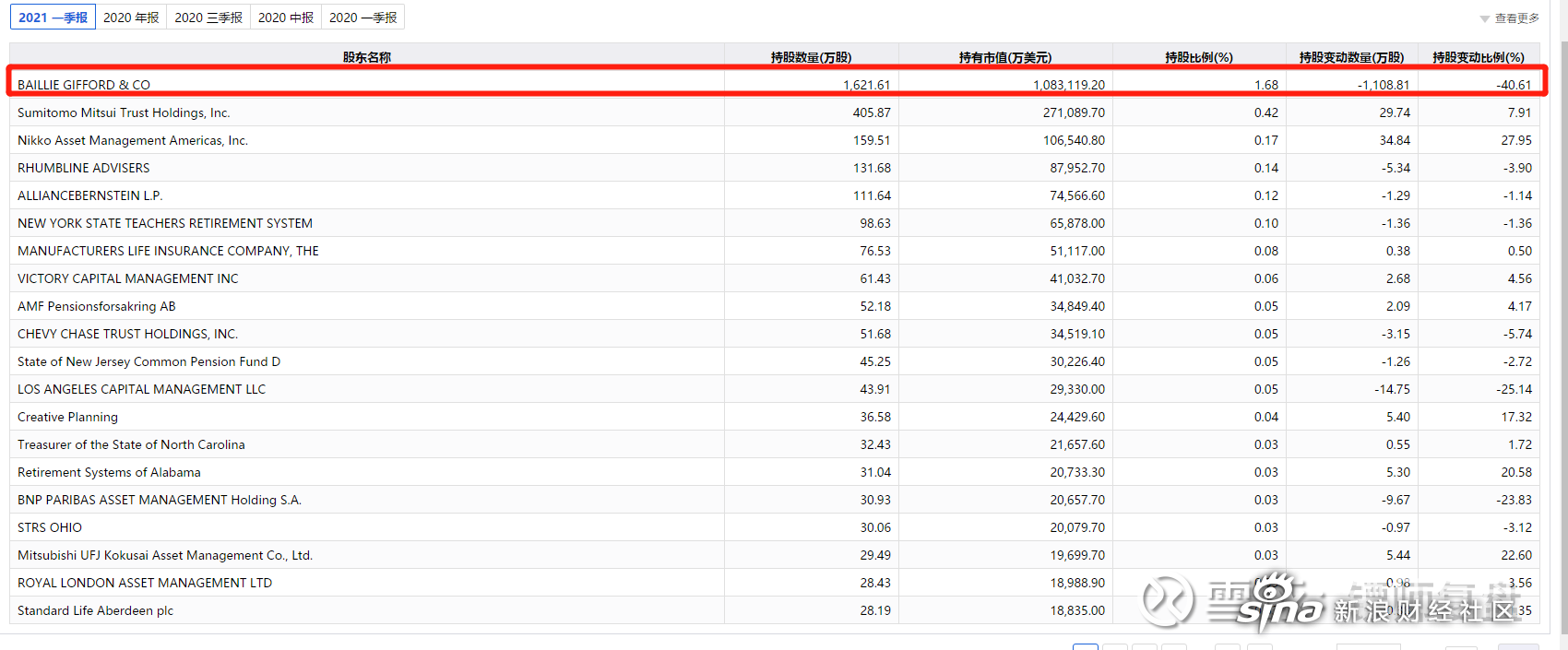Click the market value 1,083,119.20
The height and width of the screenshot is (650, 1568).
[x=1069, y=85]
